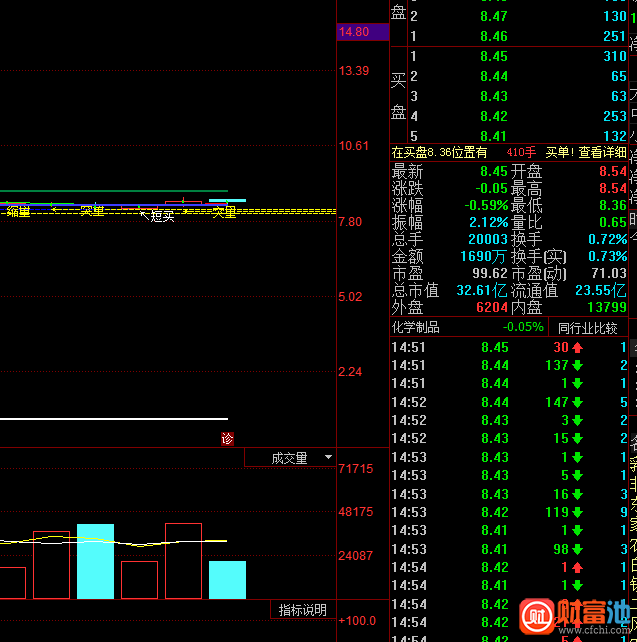Click the 5.02 price axis label

[350, 297]
